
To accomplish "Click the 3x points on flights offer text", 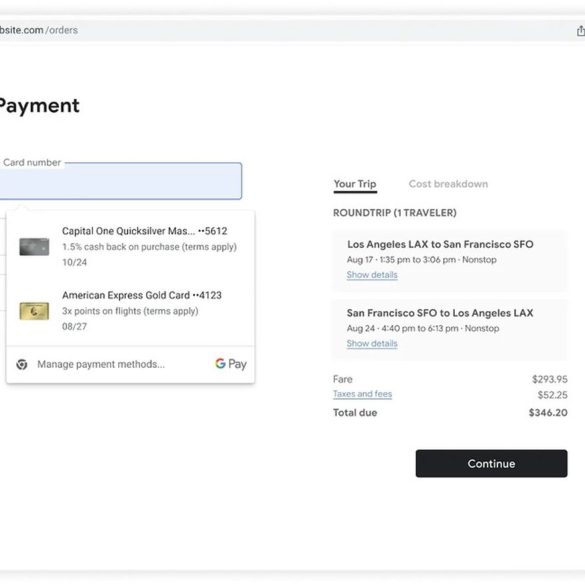I will pyautogui.click(x=130, y=311).
